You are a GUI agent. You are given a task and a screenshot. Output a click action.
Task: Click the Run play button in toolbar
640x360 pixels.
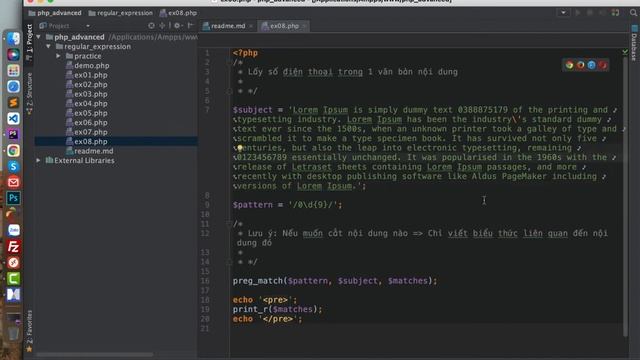[x=578, y=13]
